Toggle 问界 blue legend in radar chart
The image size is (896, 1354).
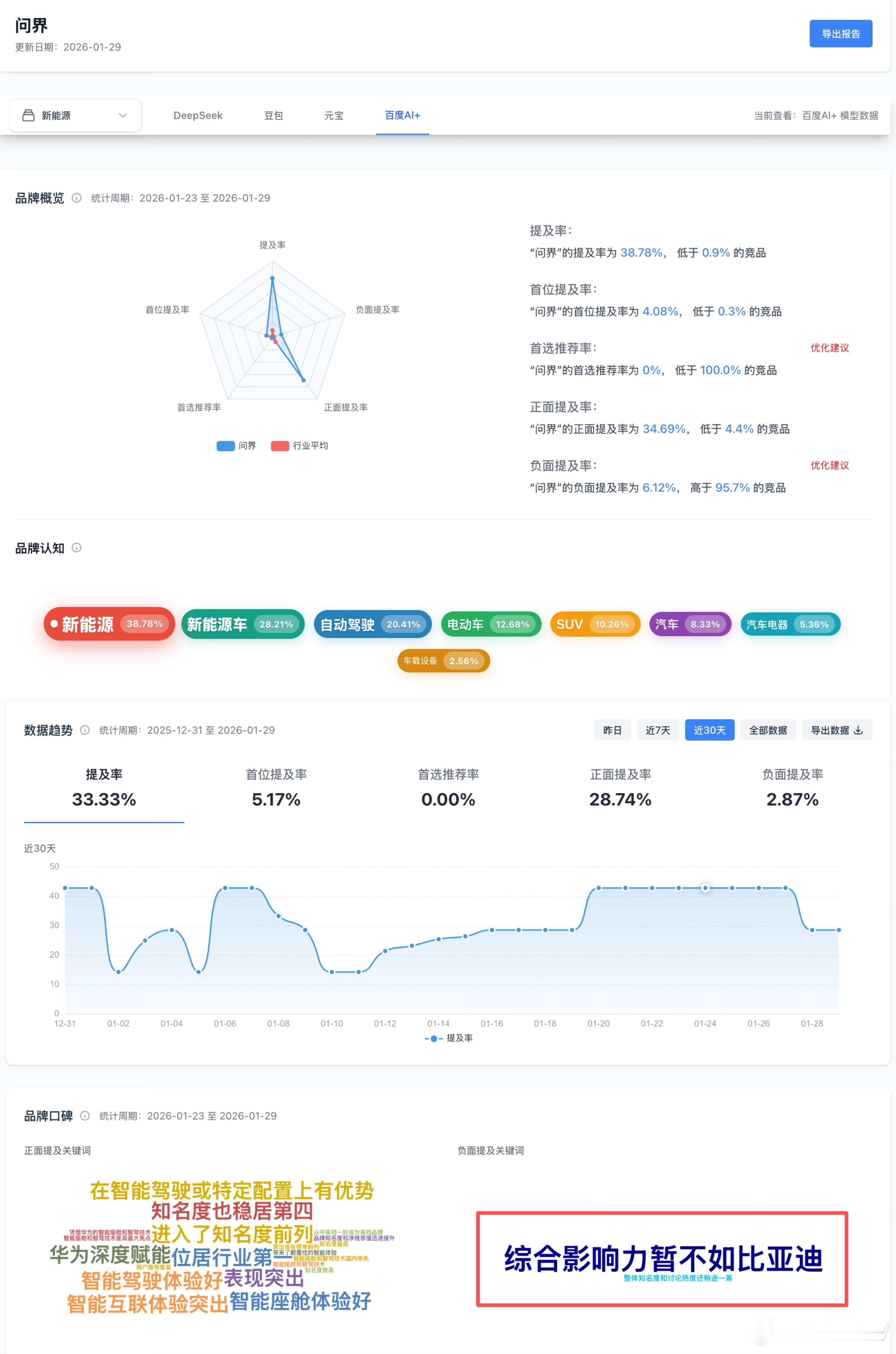coord(226,446)
